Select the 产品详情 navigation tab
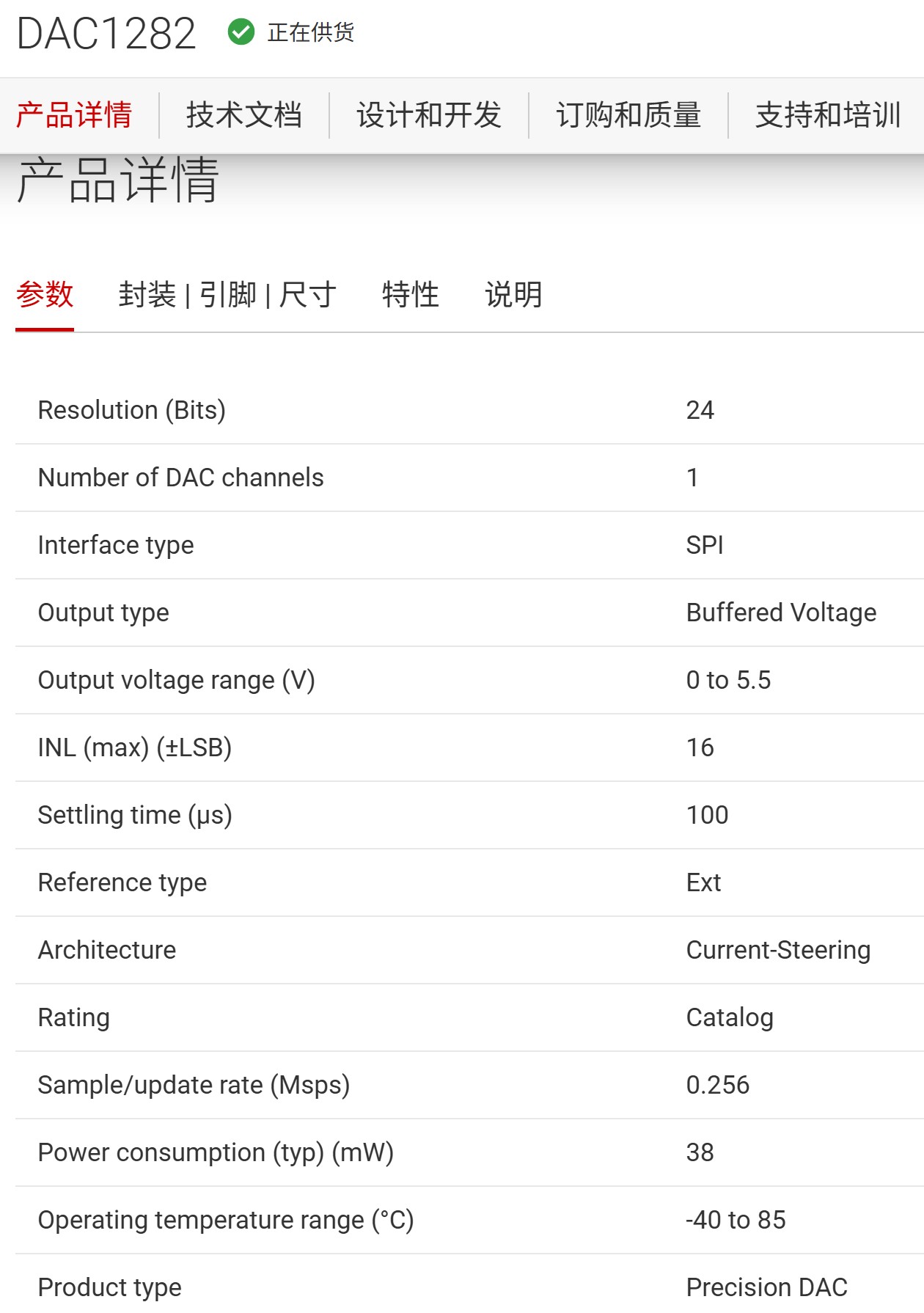 pyautogui.click(x=74, y=115)
